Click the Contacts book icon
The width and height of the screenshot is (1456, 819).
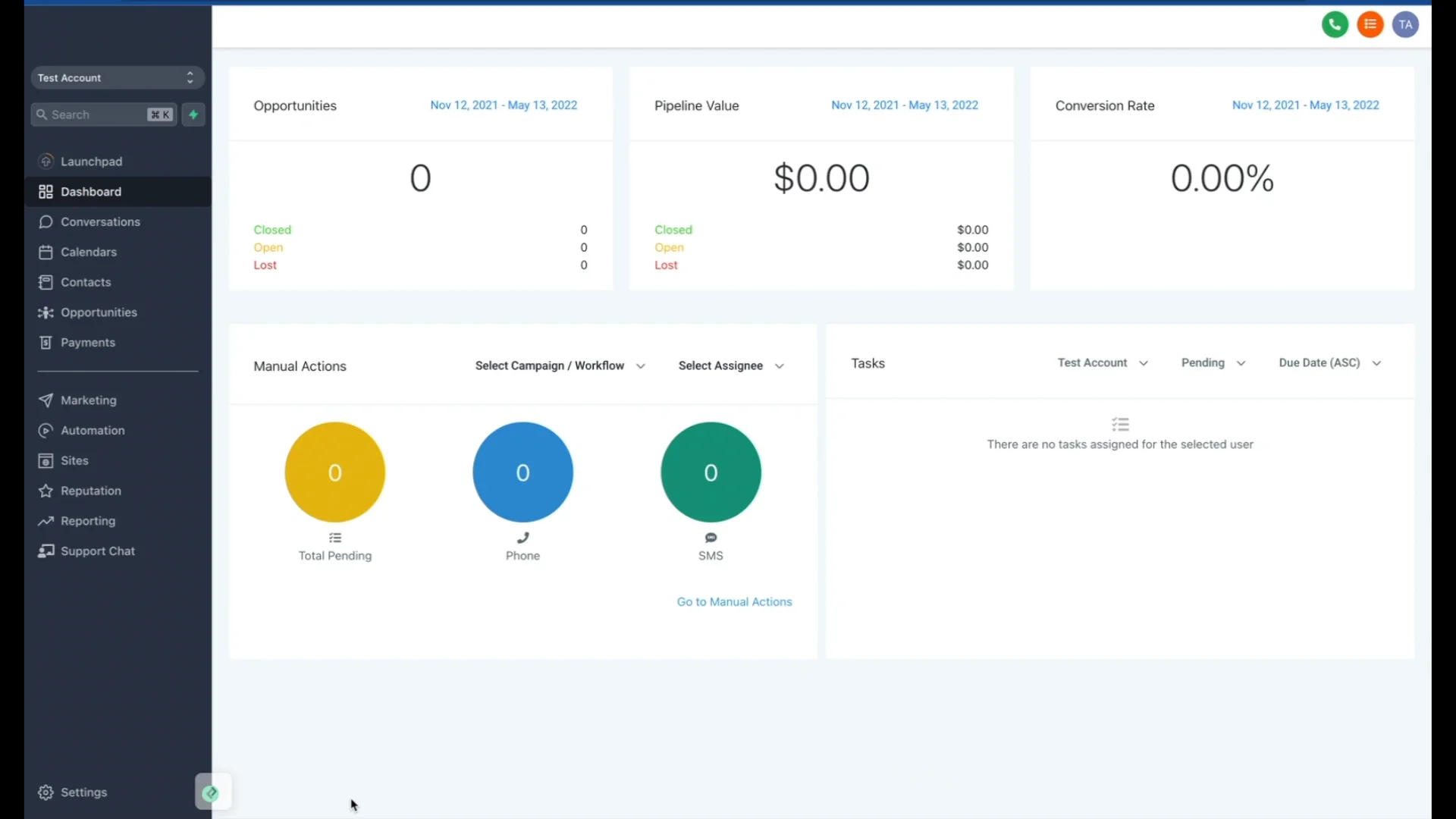point(46,282)
